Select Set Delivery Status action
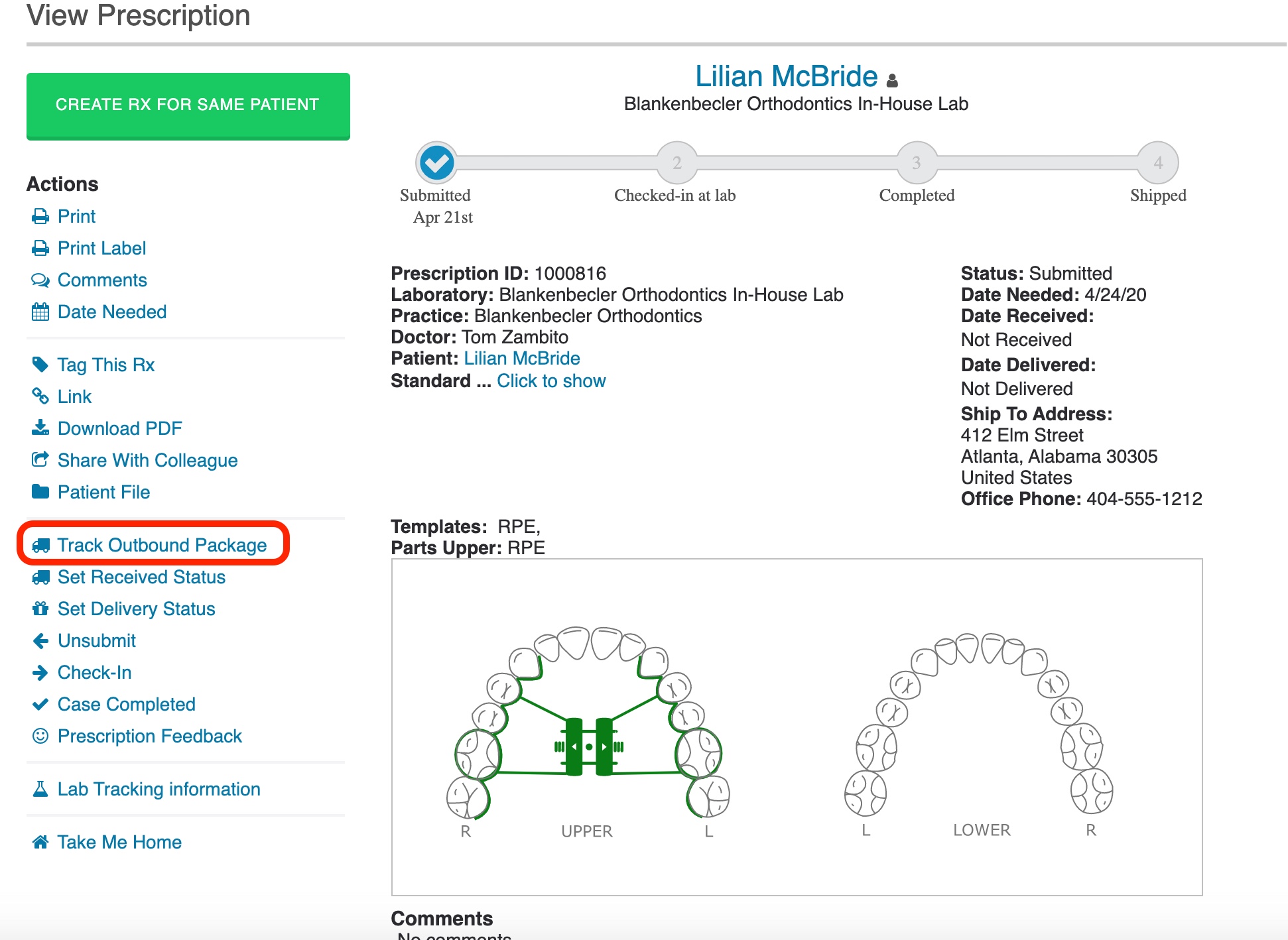1288x940 pixels. coord(136,609)
